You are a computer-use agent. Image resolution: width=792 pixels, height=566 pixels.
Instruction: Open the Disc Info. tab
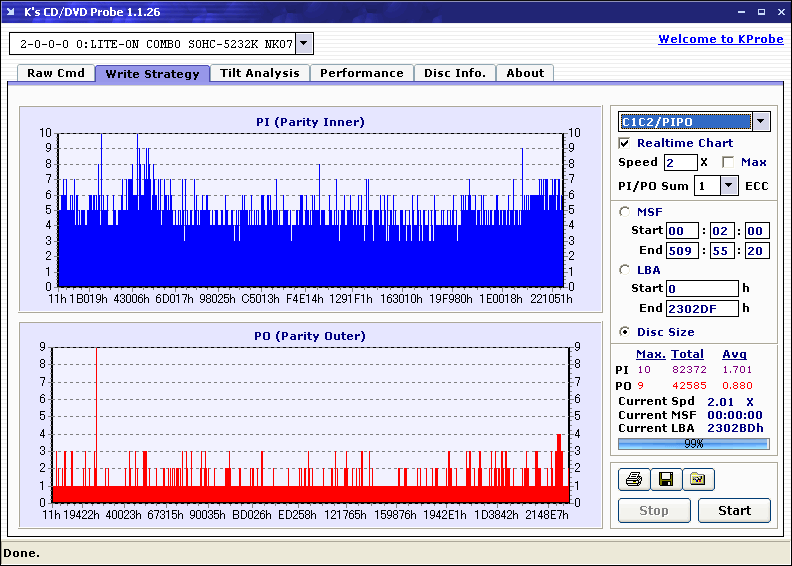[455, 73]
